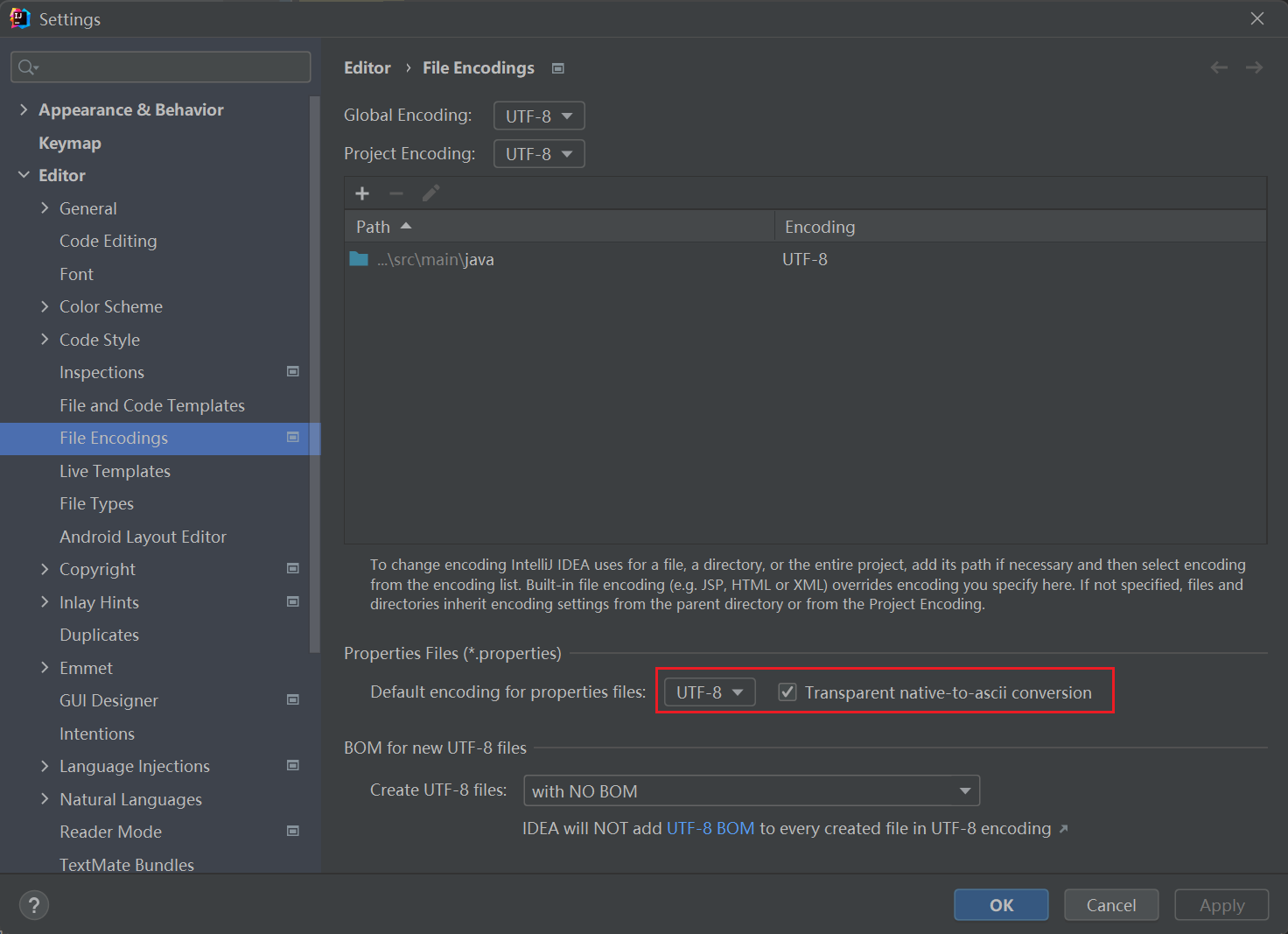This screenshot has height=934, width=1288.
Task: Click the Encoding column header
Action: [1020, 227]
